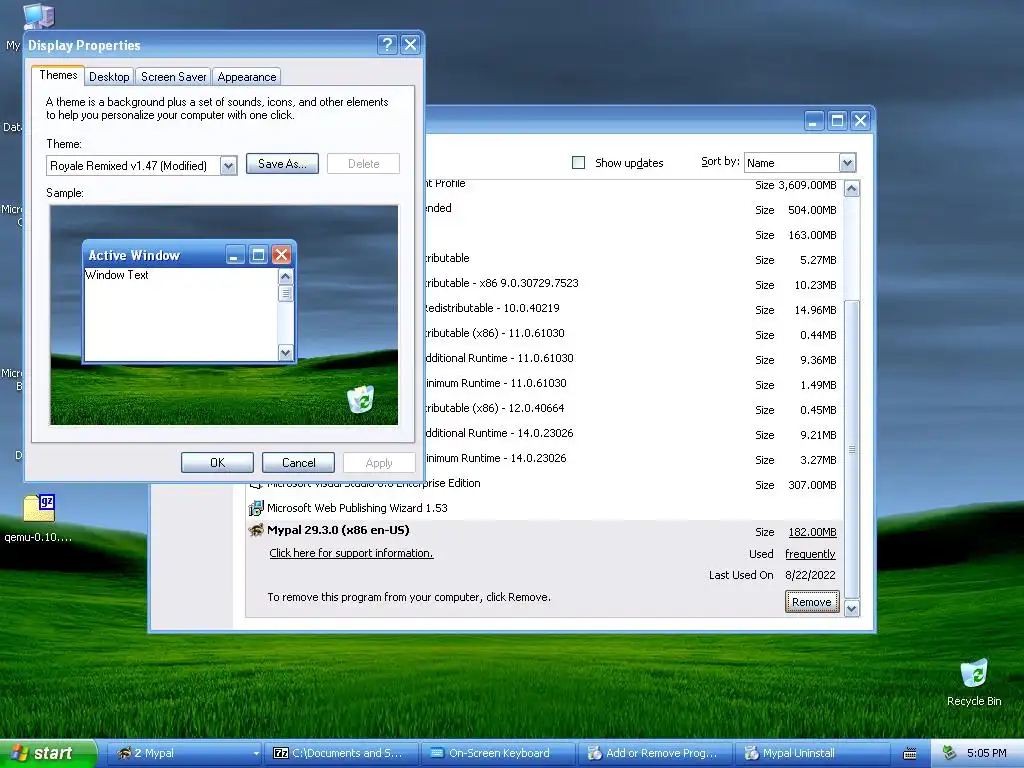Click the Web Publishing Wizard icon
The image size is (1024, 768).
256,507
